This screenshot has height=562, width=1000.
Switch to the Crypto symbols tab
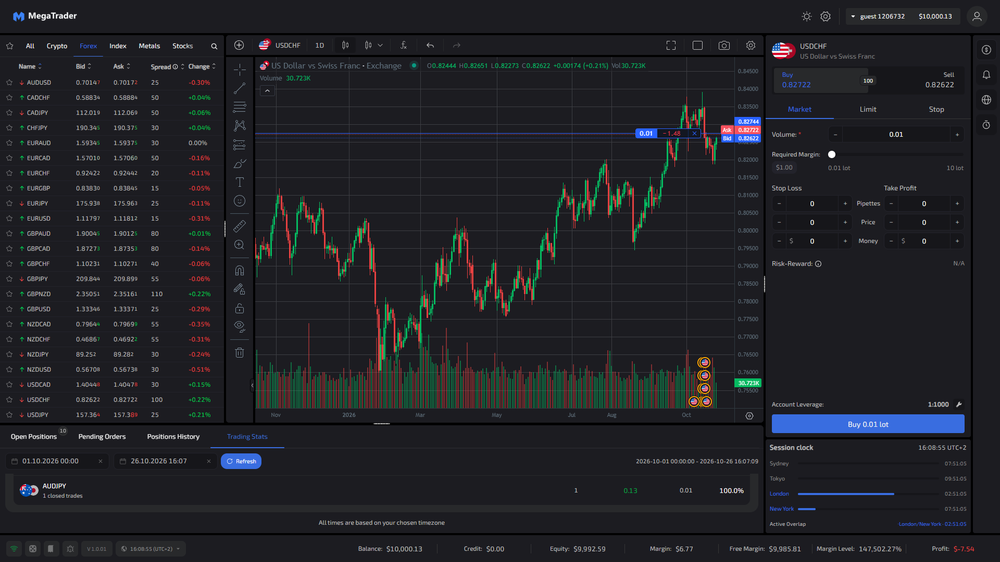[x=57, y=46]
